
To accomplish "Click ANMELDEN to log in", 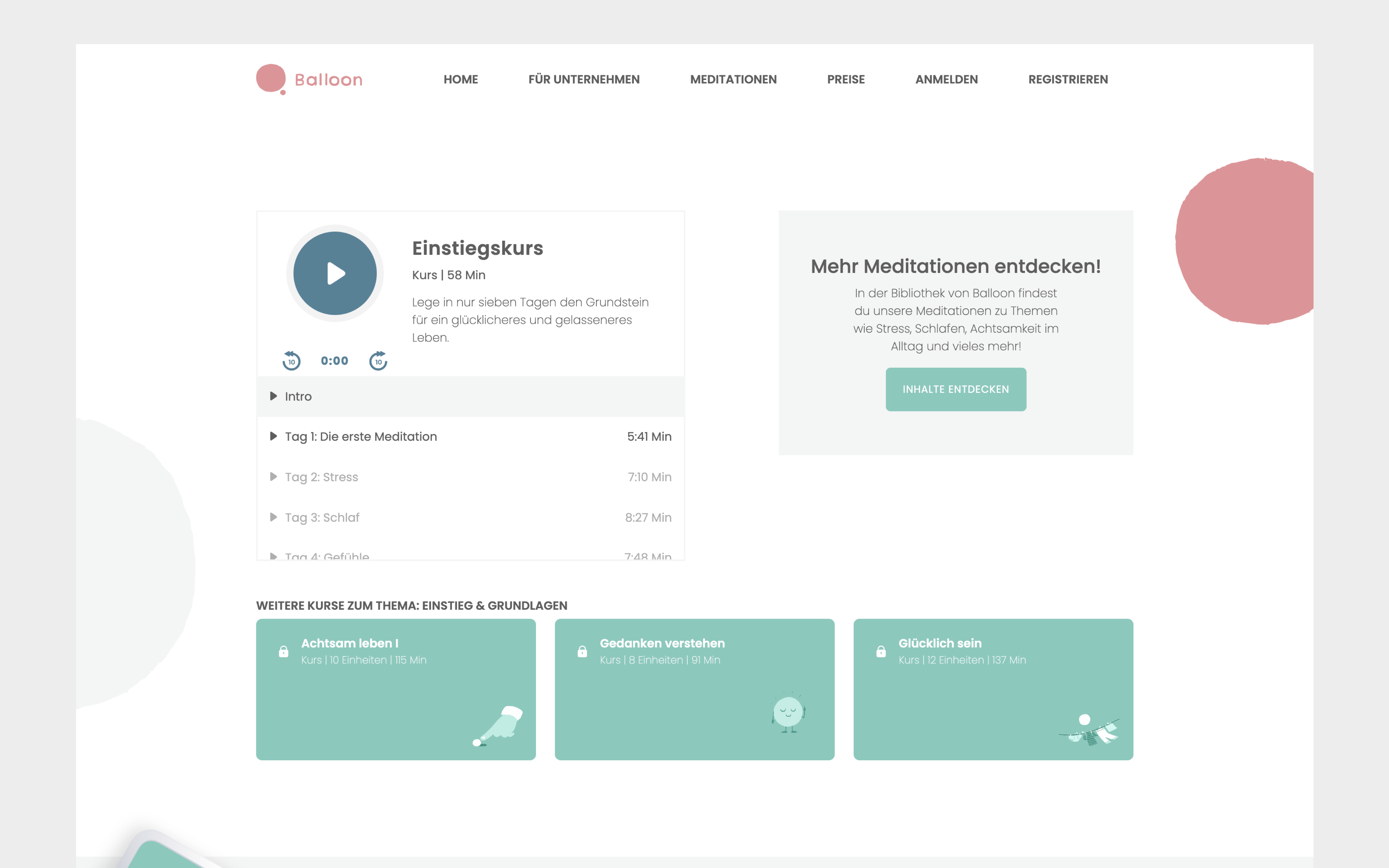I will [x=946, y=79].
